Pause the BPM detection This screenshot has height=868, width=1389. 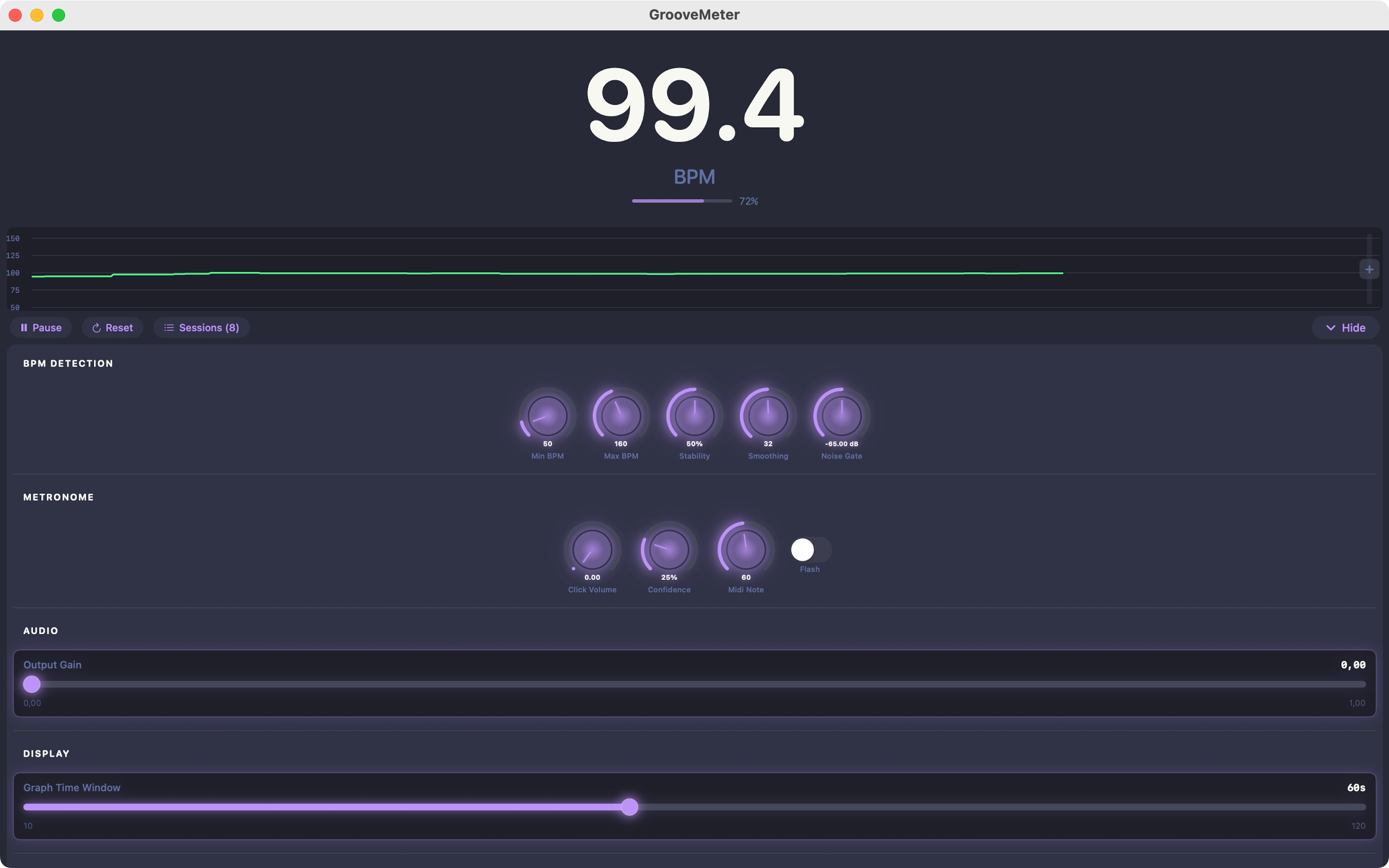tap(41, 328)
